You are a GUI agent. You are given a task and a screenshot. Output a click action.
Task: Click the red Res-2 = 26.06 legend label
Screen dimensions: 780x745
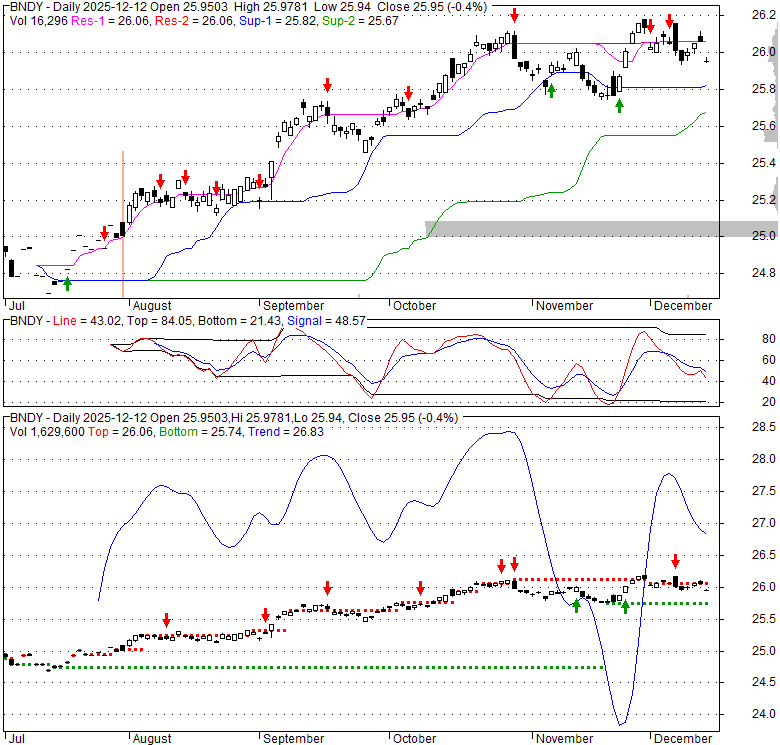click(194, 21)
